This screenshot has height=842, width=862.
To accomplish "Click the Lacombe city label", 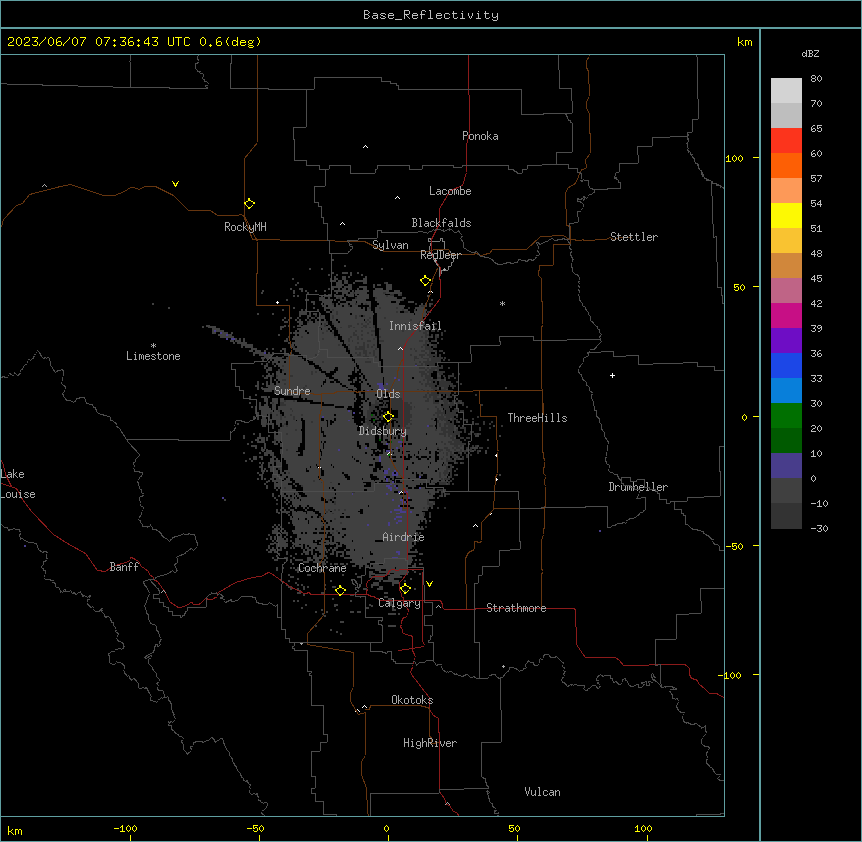I will tap(450, 191).
